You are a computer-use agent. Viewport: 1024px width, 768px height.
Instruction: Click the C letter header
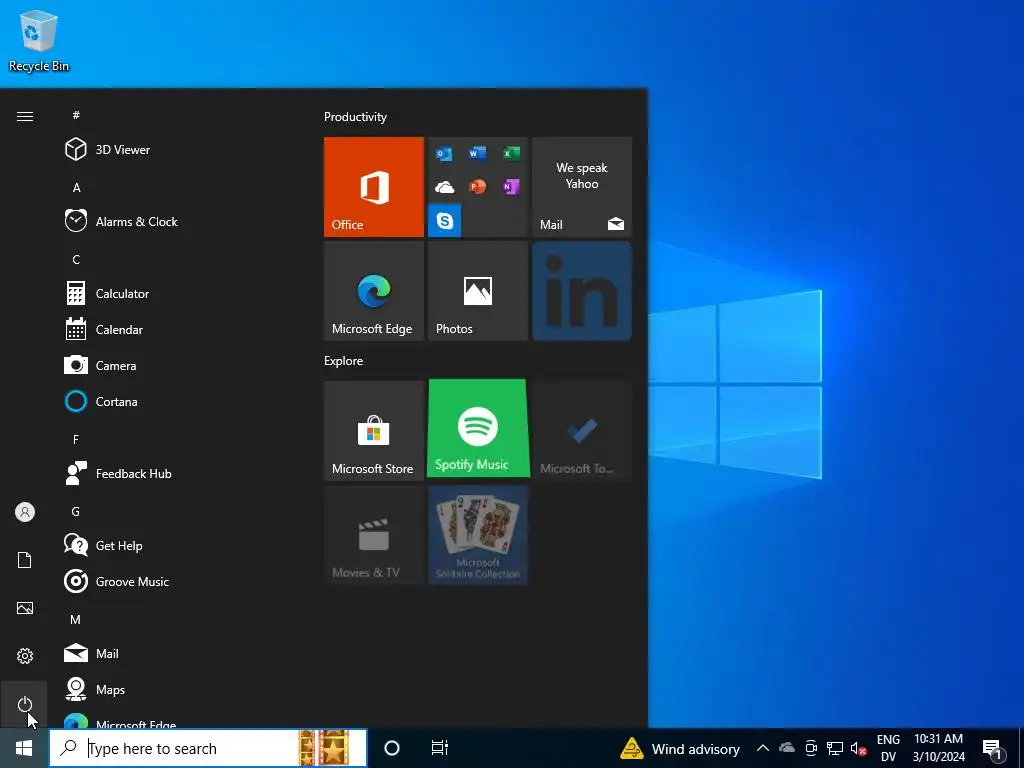point(76,259)
